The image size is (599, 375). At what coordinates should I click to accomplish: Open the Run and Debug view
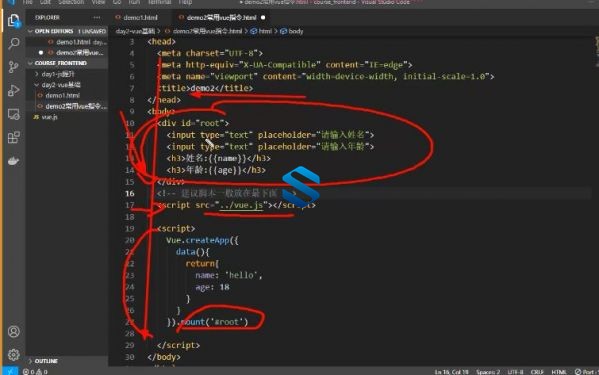pyautogui.click(x=14, y=91)
